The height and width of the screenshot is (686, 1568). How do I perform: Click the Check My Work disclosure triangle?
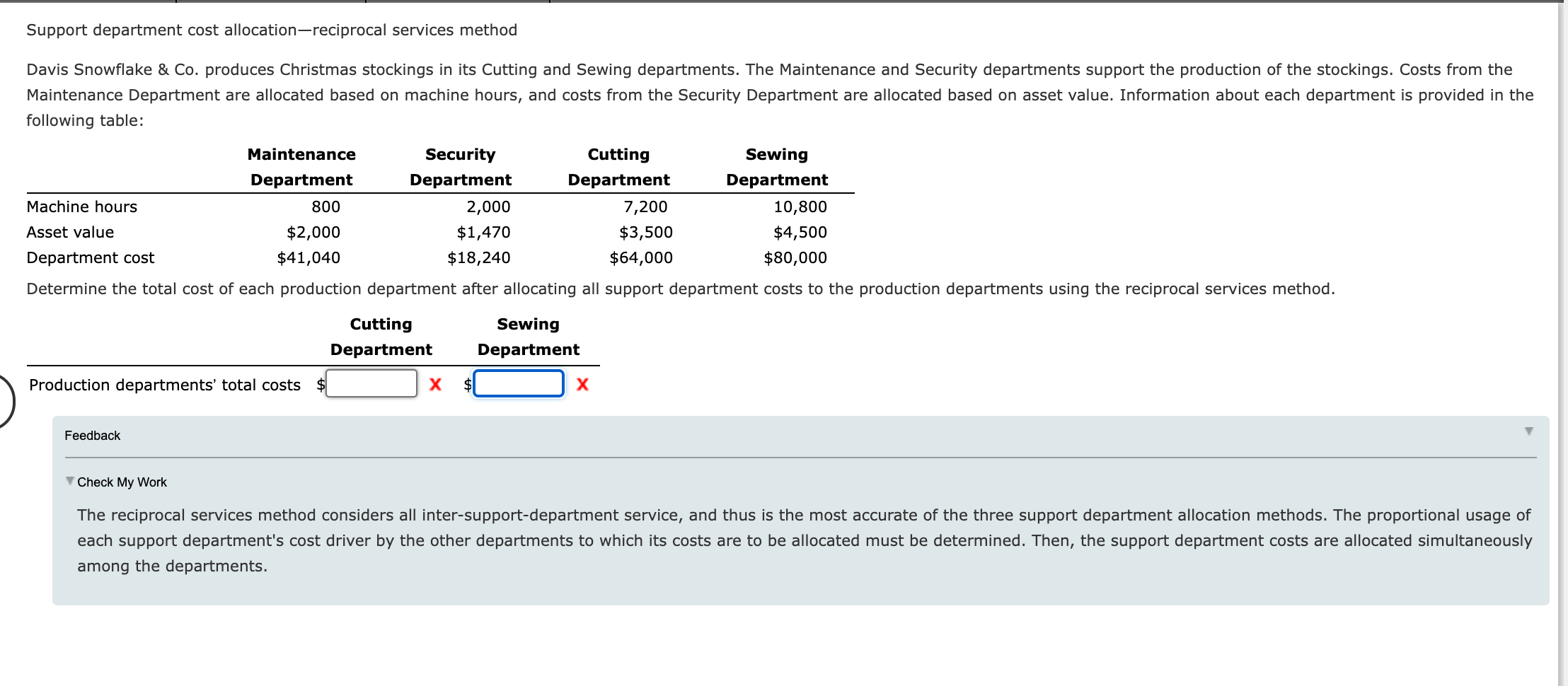coord(69,482)
